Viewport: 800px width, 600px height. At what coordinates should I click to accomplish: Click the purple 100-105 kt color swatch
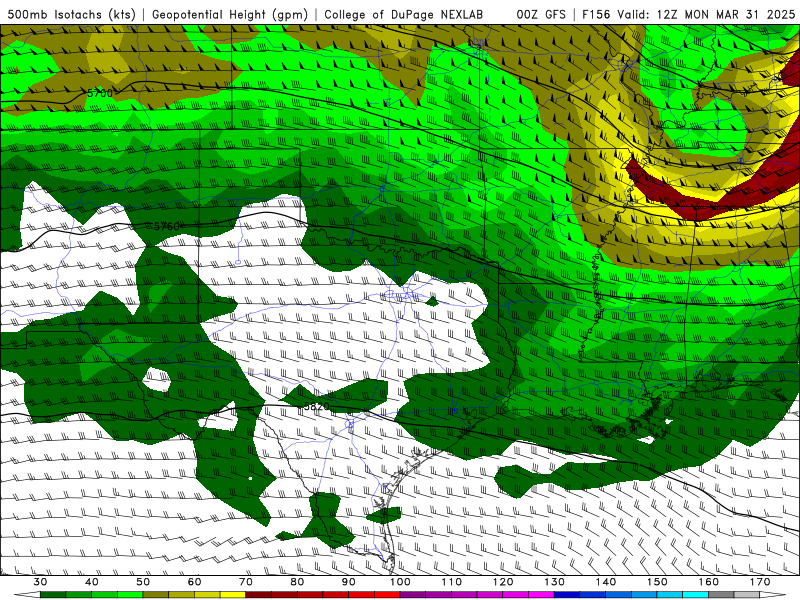coord(413,595)
